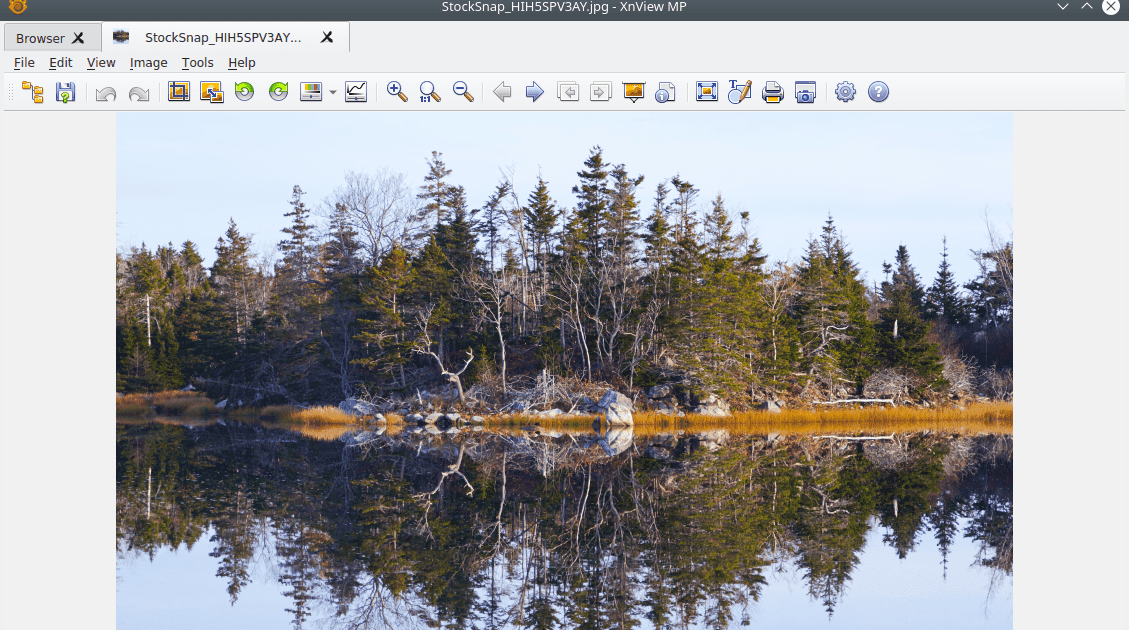Rotate image clockwise

tap(278, 91)
